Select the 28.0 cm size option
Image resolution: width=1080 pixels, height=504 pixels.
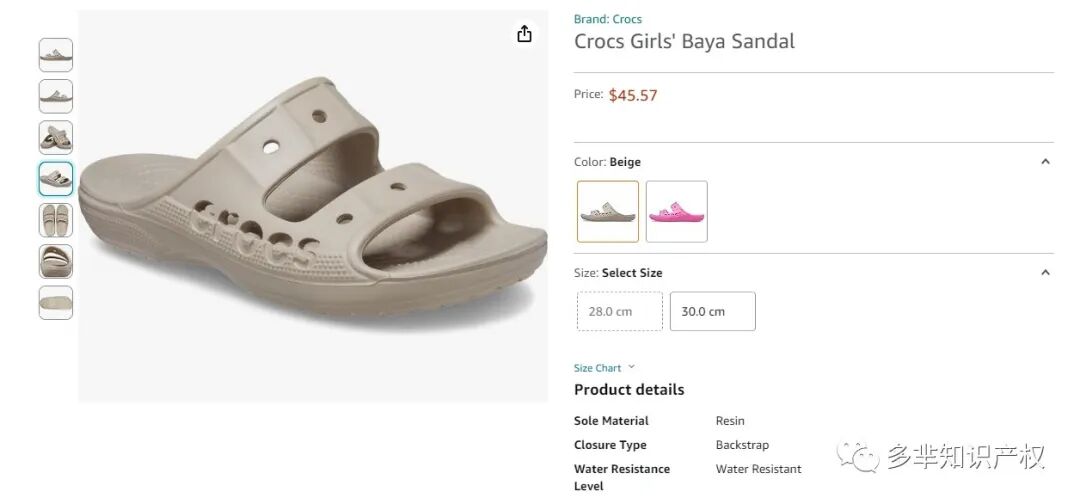(x=620, y=311)
